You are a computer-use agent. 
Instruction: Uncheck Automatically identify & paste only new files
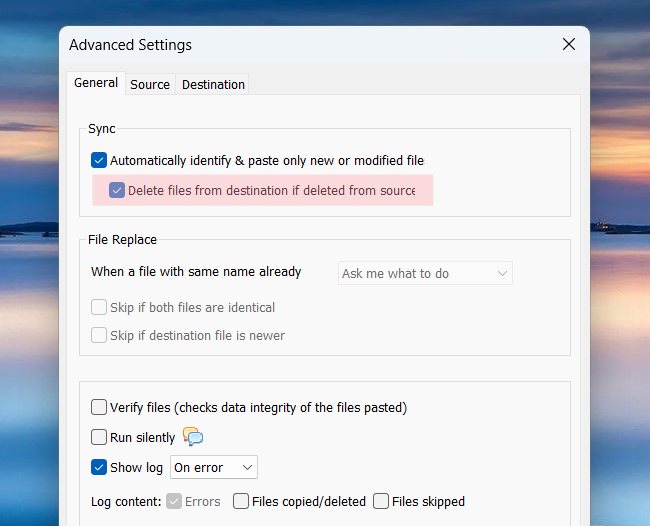[99, 160]
